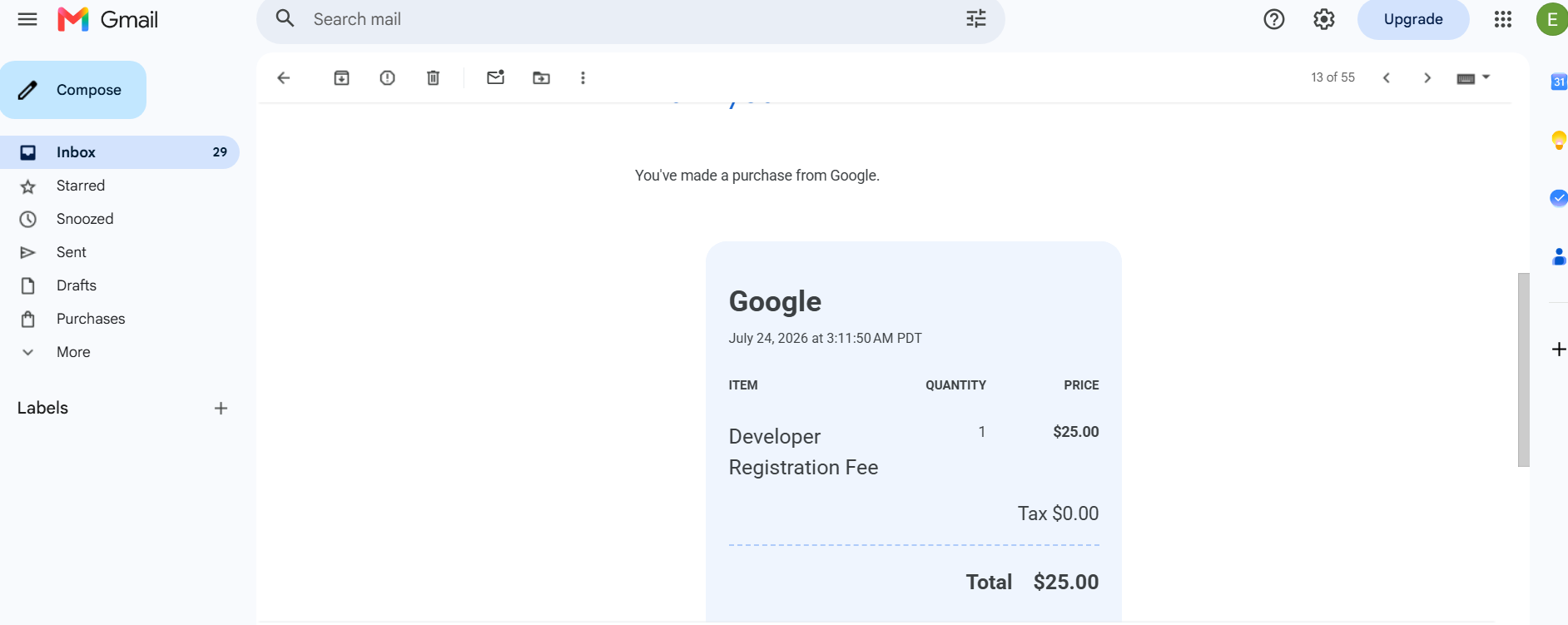Click the Gmail logo
Viewport: 1568px width, 625px height.
tap(107, 19)
